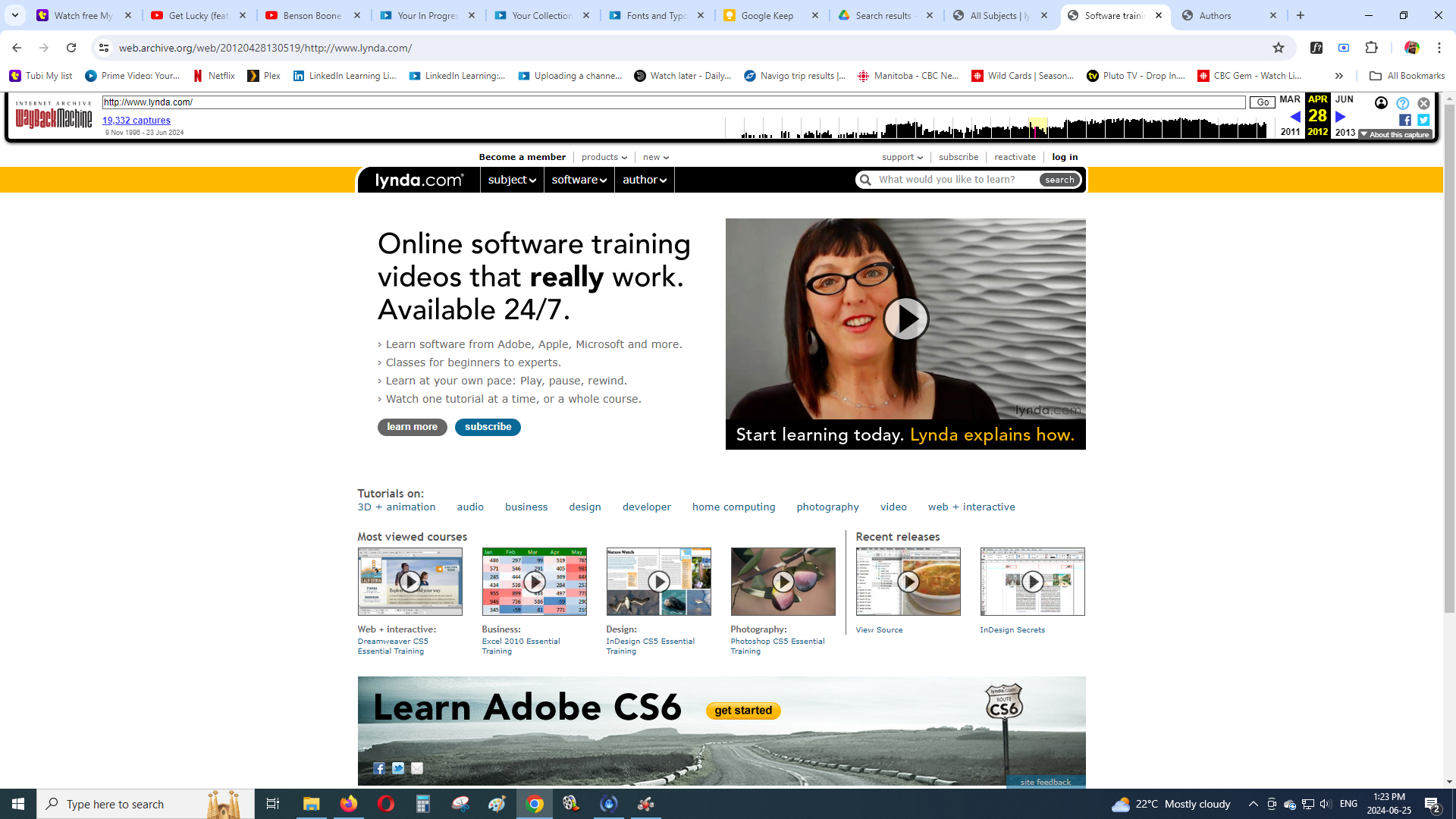1456x819 pixels.
Task: Open Wayback Machine help icon
Action: 1402,103
